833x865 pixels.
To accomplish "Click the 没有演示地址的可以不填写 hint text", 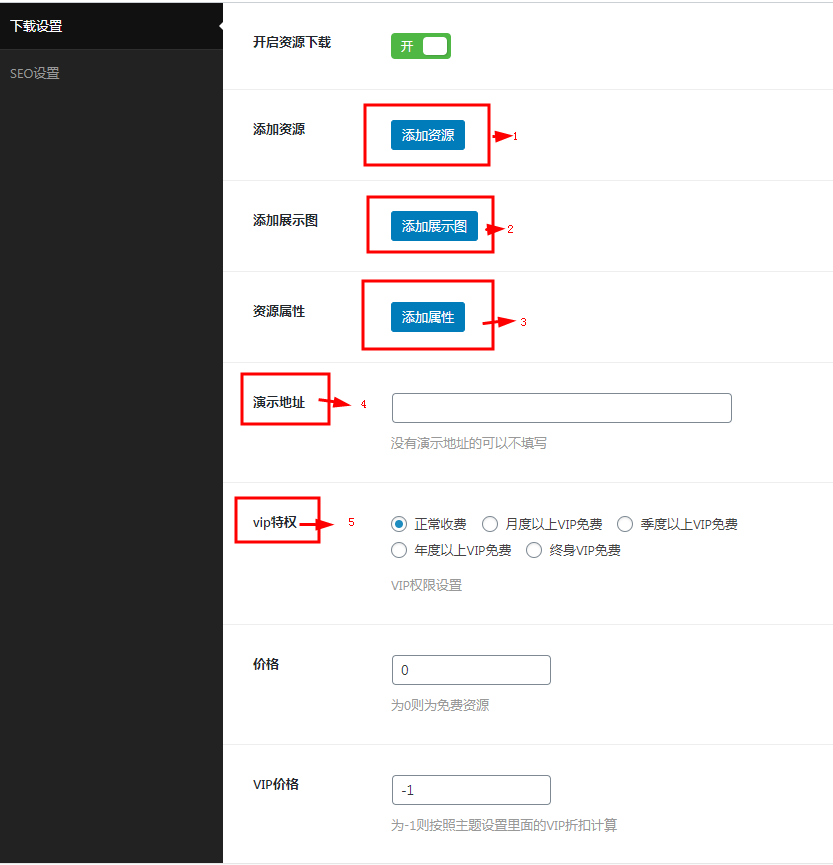I will (x=469, y=443).
